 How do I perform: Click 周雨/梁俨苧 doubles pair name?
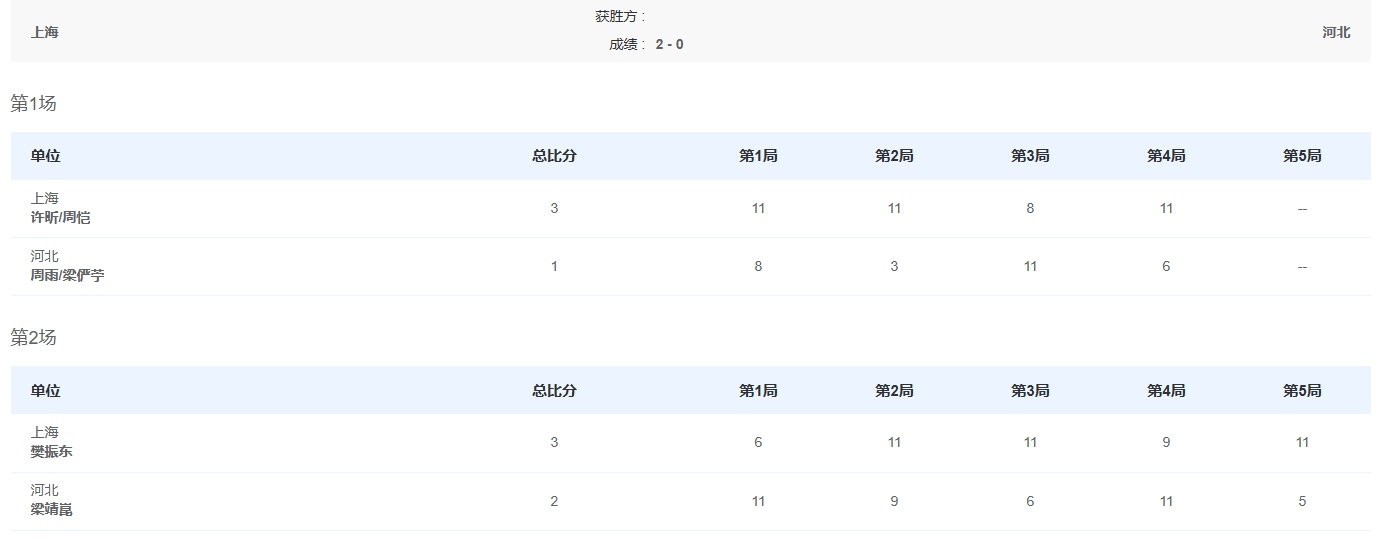[x=67, y=275]
